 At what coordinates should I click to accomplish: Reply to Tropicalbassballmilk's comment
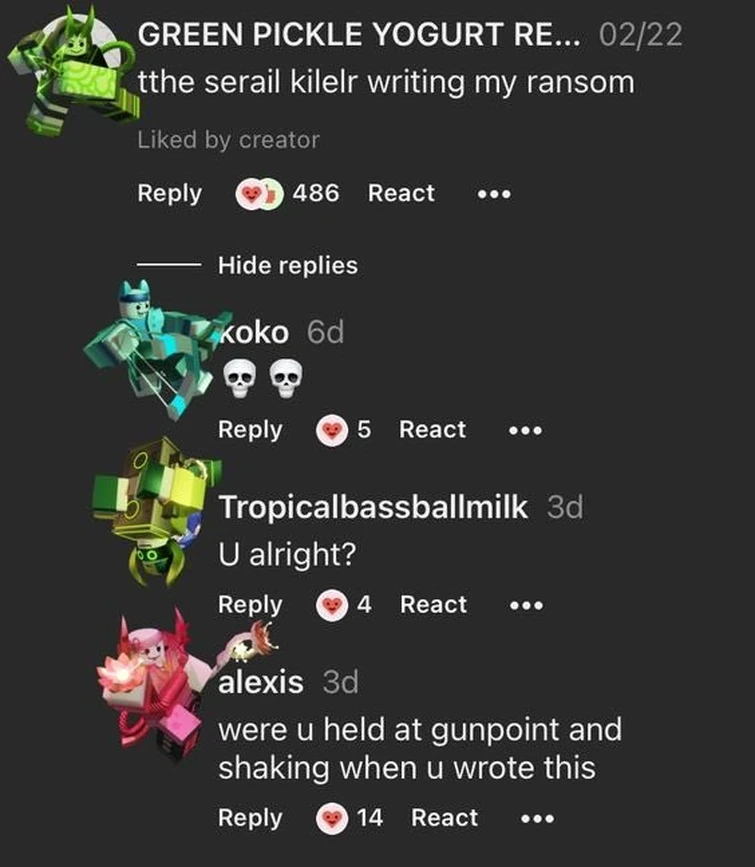pos(250,605)
